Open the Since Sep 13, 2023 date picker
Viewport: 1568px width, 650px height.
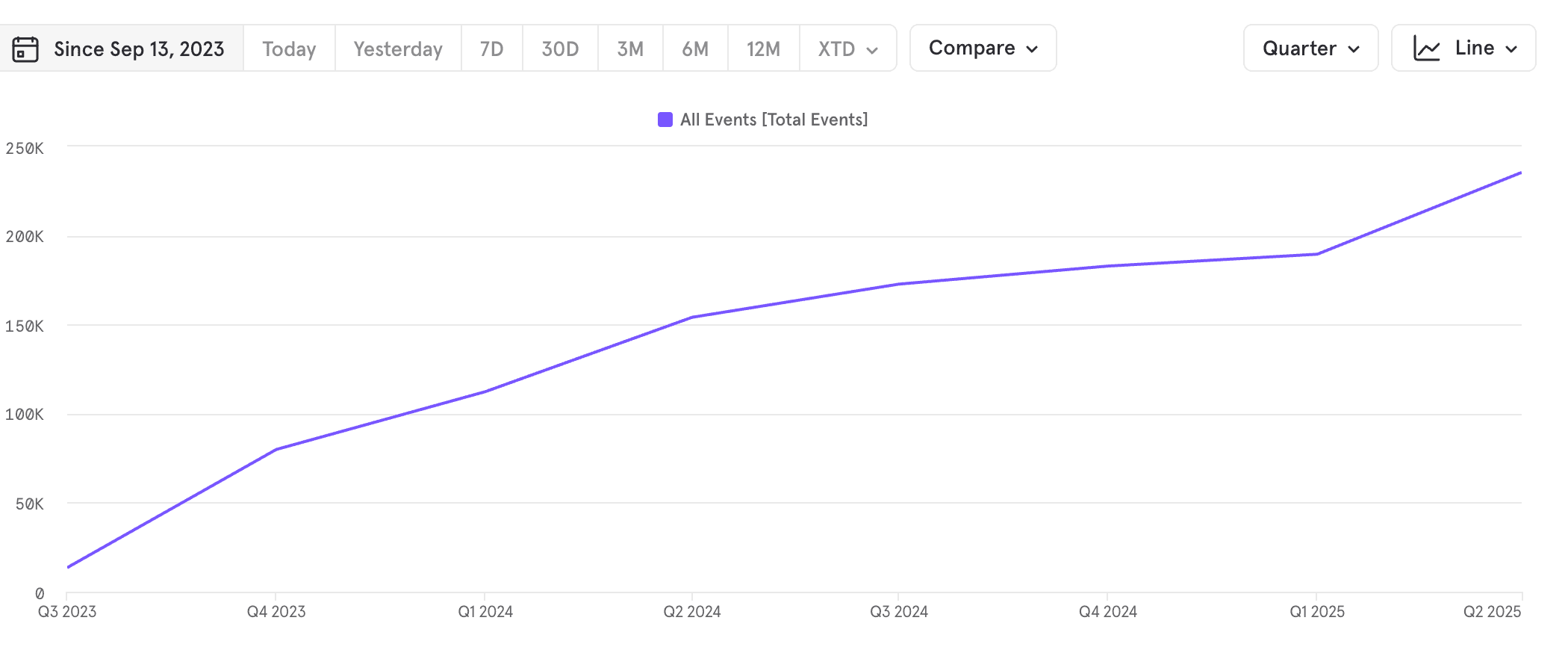click(139, 49)
